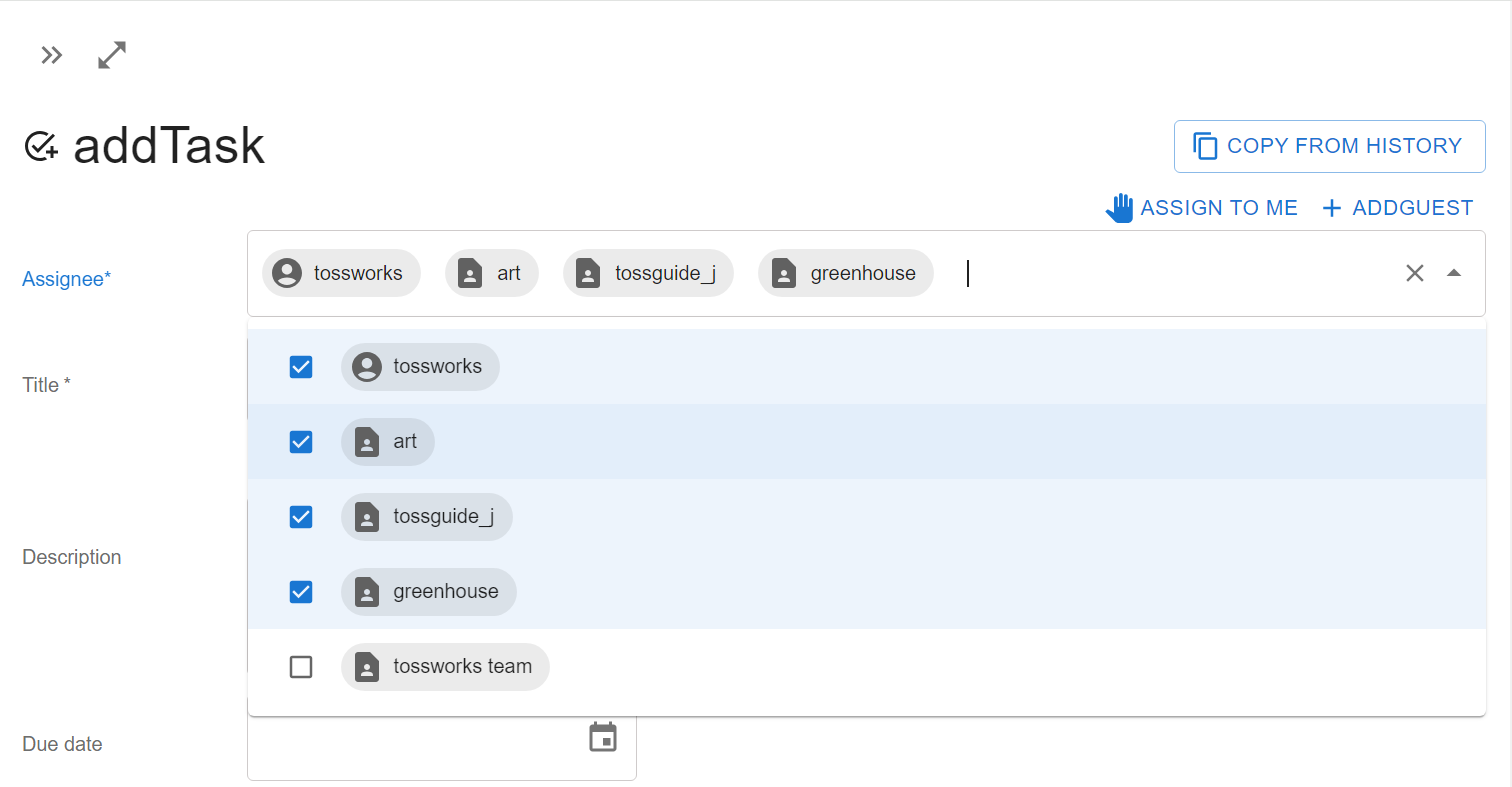
Task: Collapse the side panel with double-chevron icon
Action: coord(51,56)
